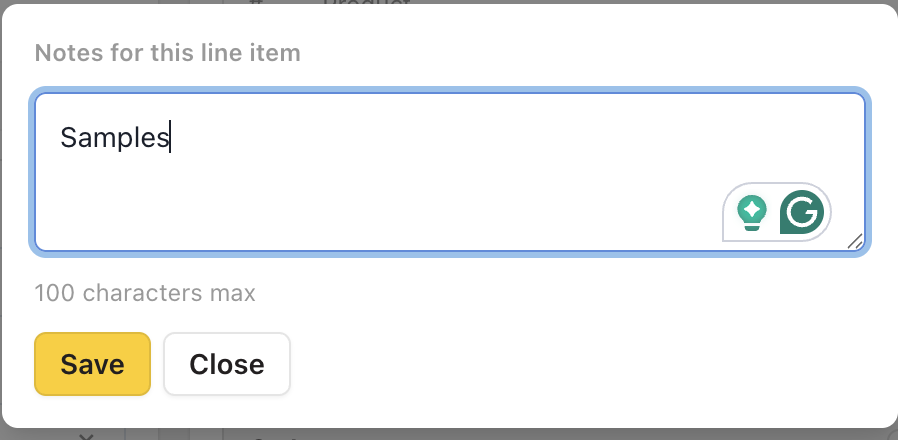
Task: Save the line item note
Action: (x=92, y=364)
